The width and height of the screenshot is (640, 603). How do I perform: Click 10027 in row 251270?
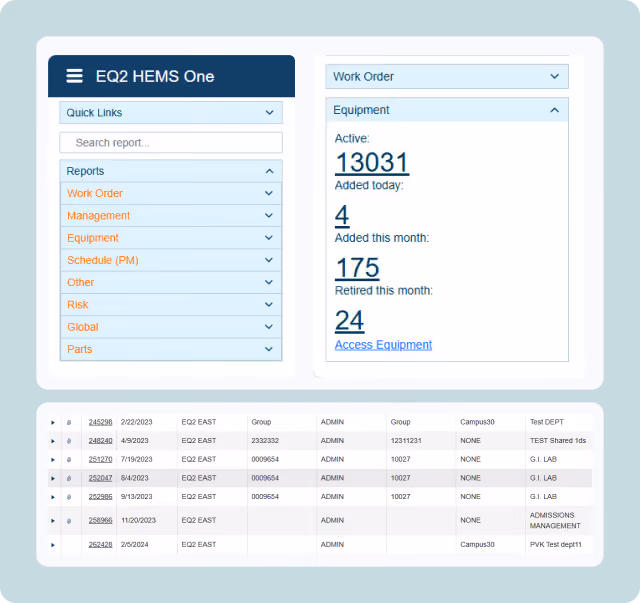point(400,459)
